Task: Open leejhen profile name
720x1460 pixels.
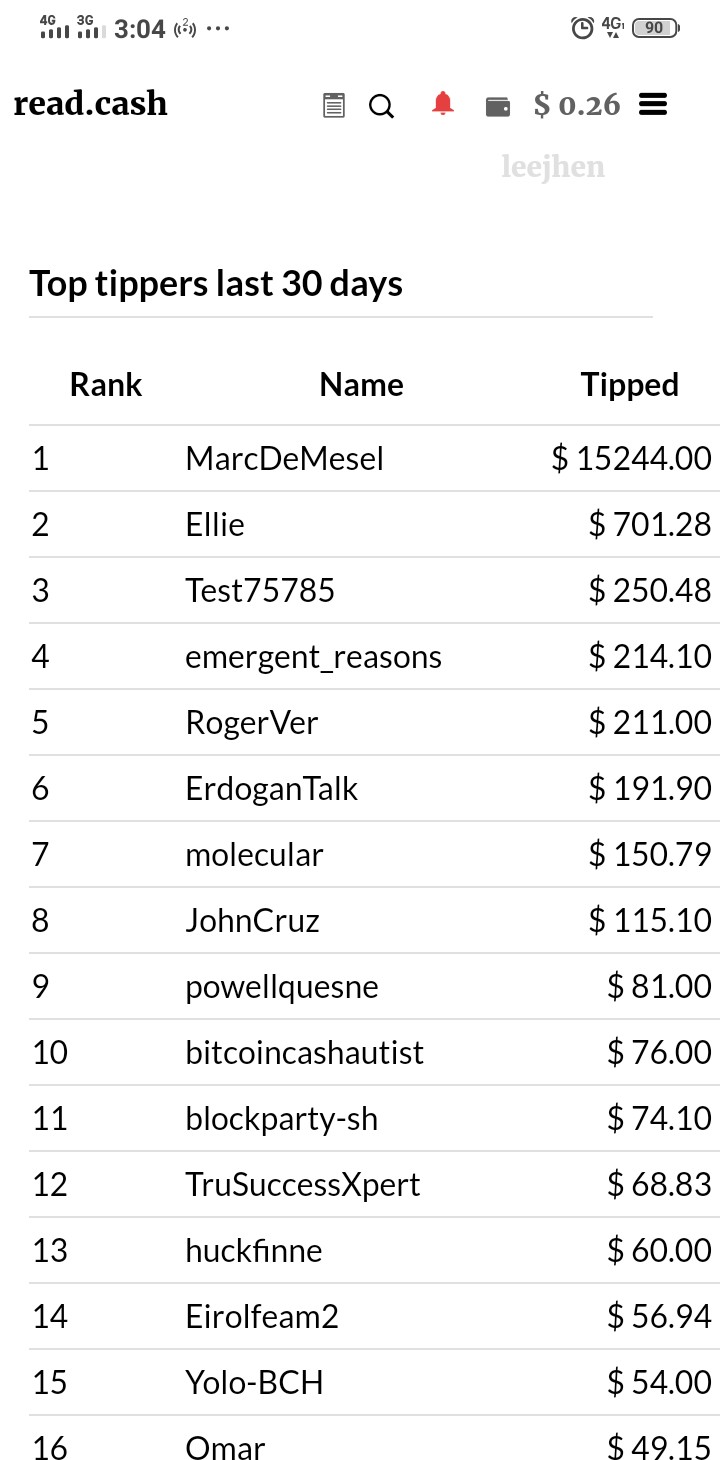Action: click(553, 166)
